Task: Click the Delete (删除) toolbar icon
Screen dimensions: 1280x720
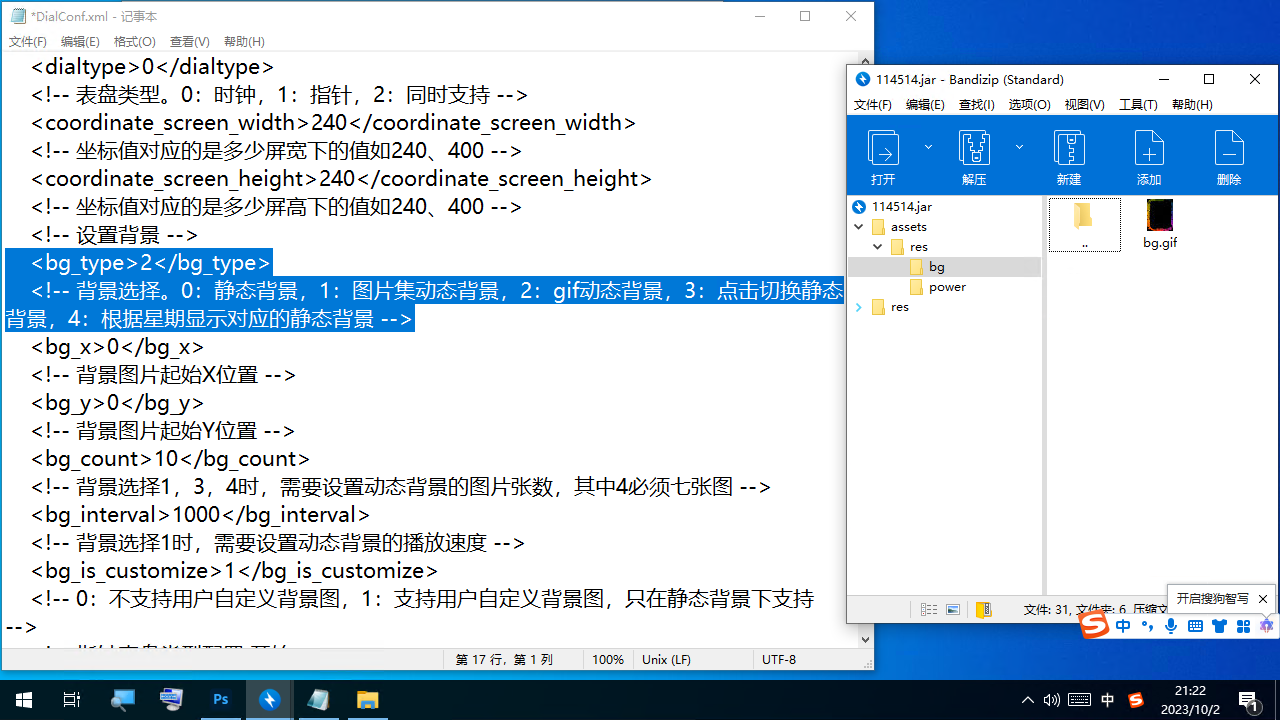Action: click(1229, 157)
